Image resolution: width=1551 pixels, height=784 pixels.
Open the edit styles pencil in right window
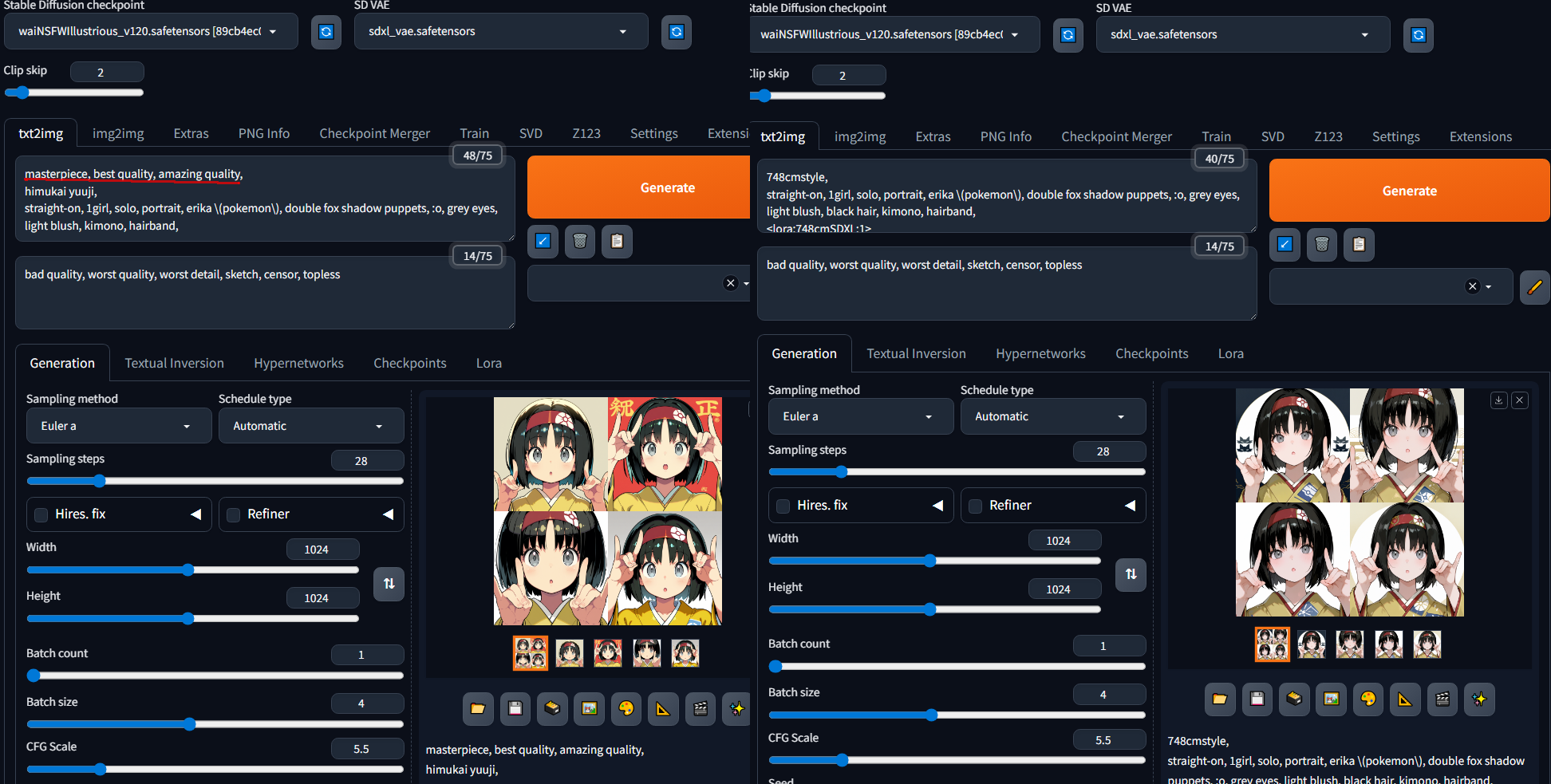pyautogui.click(x=1534, y=287)
